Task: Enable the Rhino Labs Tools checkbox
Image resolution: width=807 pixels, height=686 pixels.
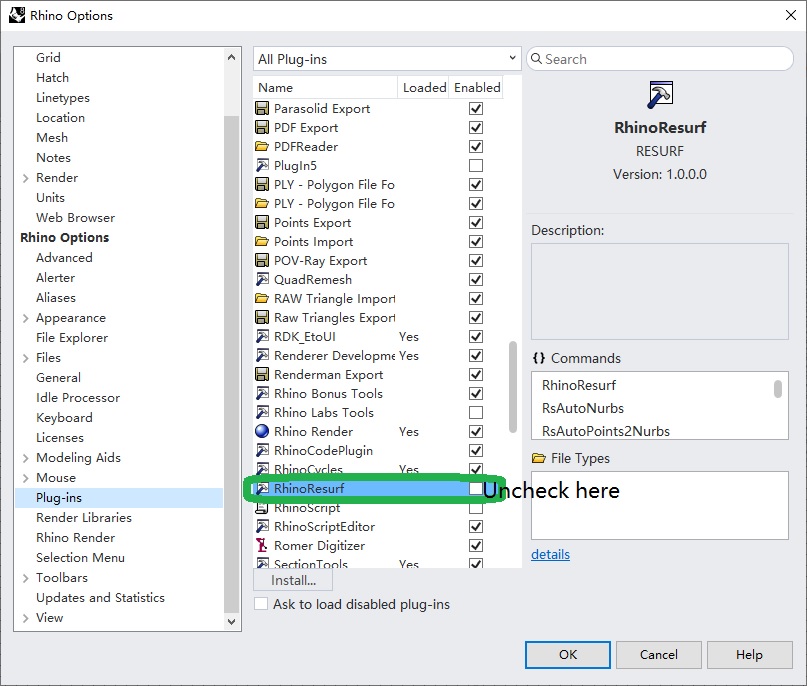Action: (476, 412)
